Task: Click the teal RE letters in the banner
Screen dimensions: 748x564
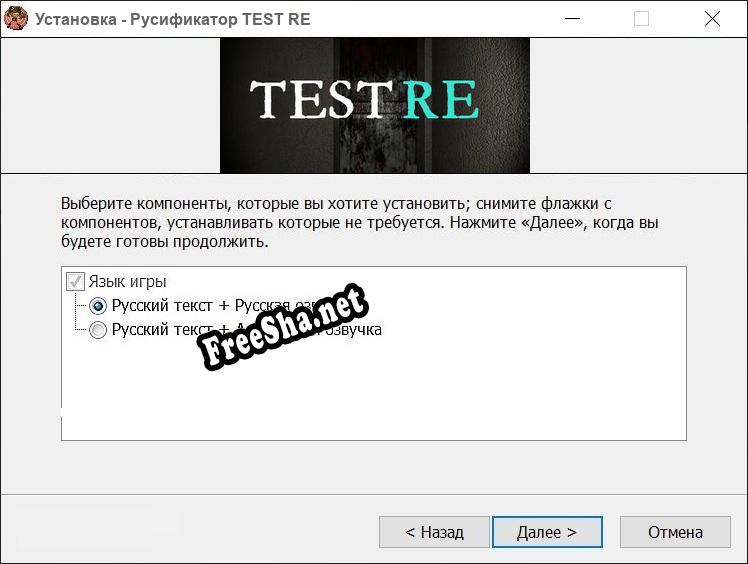Action: pyautogui.click(x=440, y=100)
